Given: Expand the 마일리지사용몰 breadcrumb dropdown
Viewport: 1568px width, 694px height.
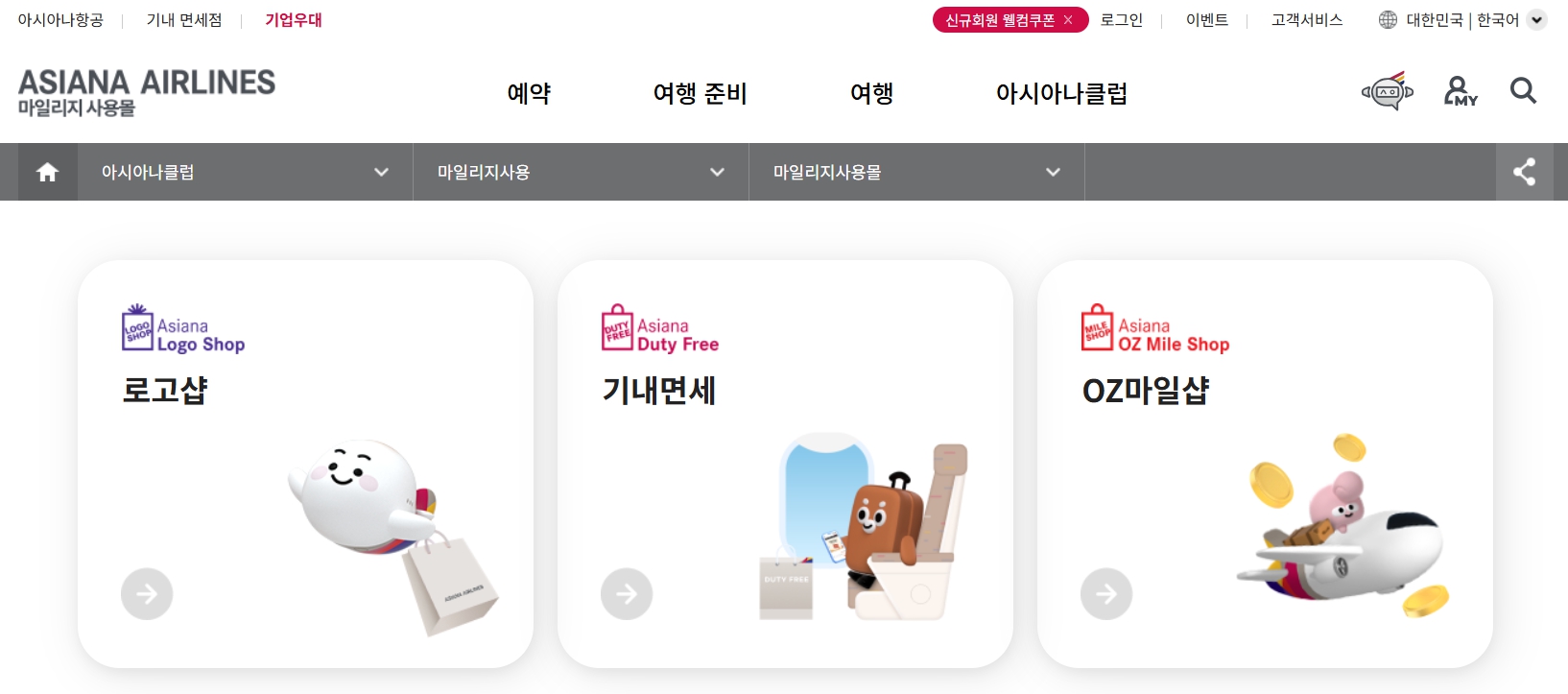Looking at the screenshot, I should (917, 172).
